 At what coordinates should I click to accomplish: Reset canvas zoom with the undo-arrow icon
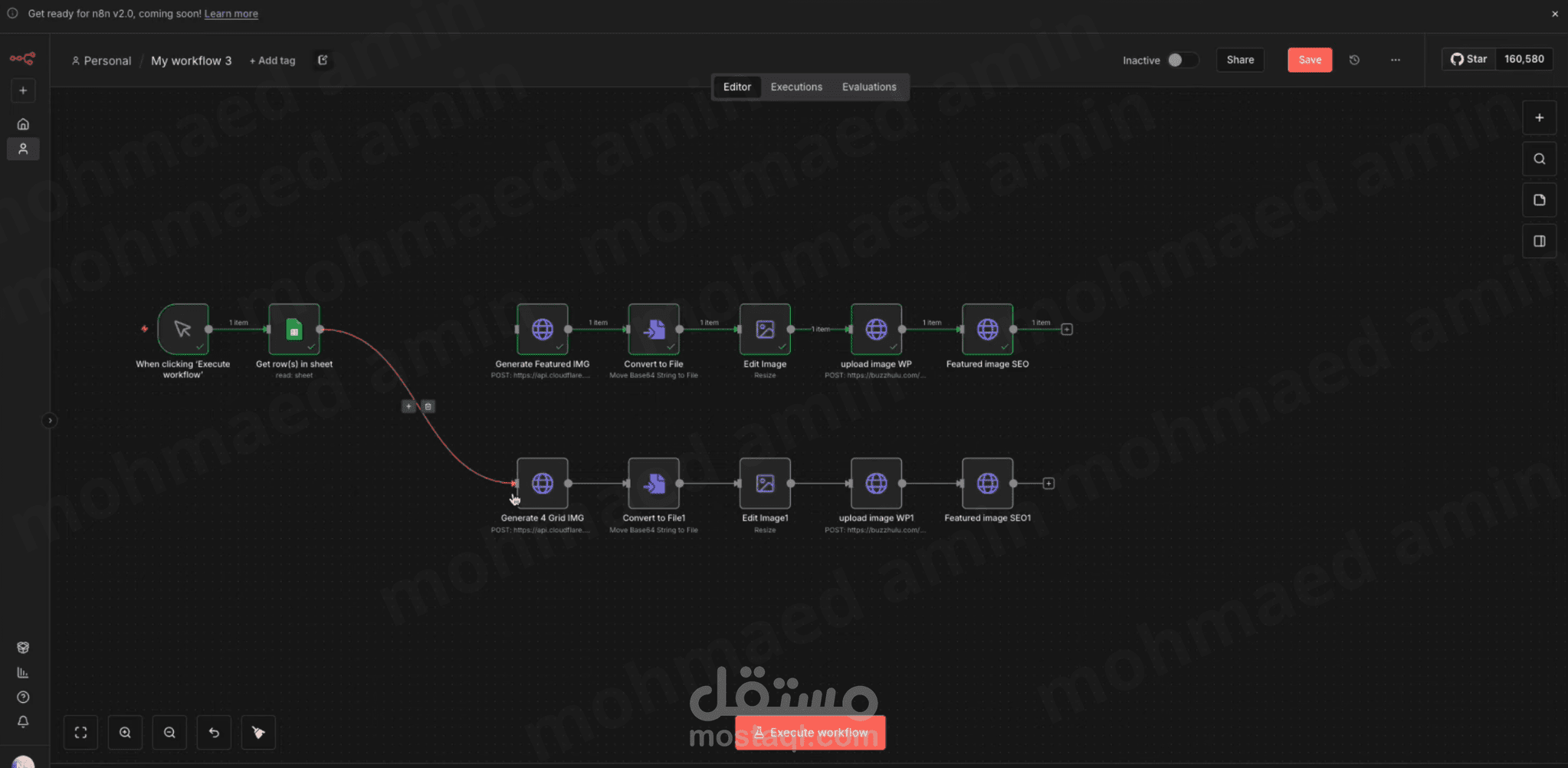[x=214, y=732]
